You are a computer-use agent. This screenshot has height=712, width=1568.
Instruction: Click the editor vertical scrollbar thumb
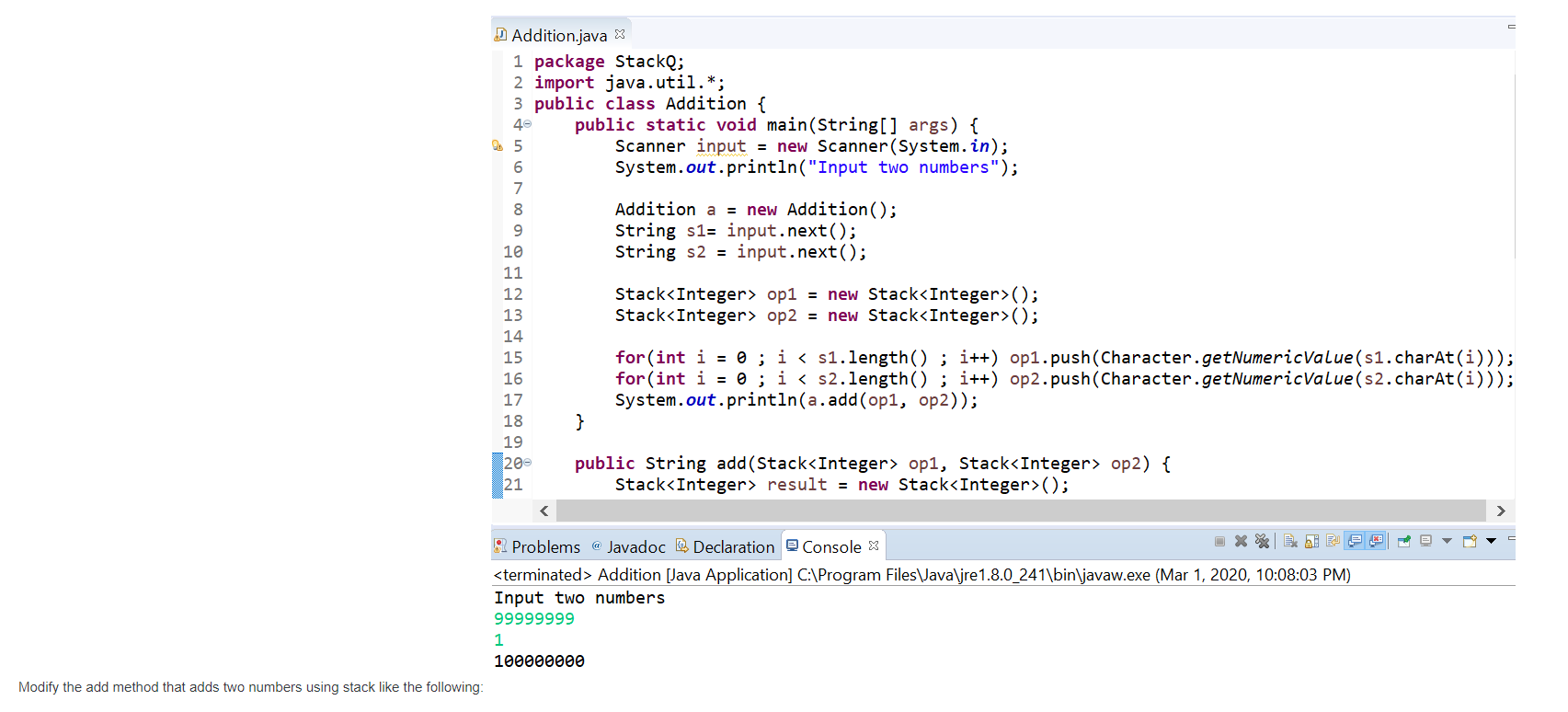pyautogui.click(x=1513, y=166)
